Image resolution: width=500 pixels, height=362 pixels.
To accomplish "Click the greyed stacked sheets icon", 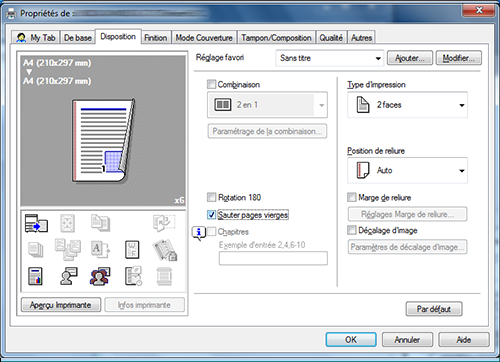I will (x=36, y=250).
